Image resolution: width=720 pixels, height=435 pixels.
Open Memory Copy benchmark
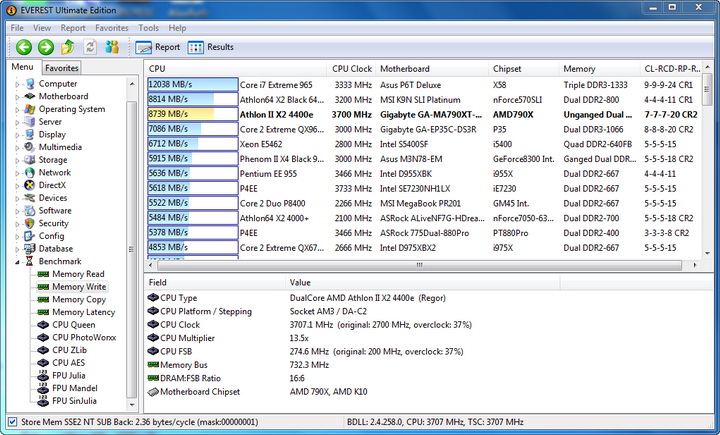[x=79, y=299]
